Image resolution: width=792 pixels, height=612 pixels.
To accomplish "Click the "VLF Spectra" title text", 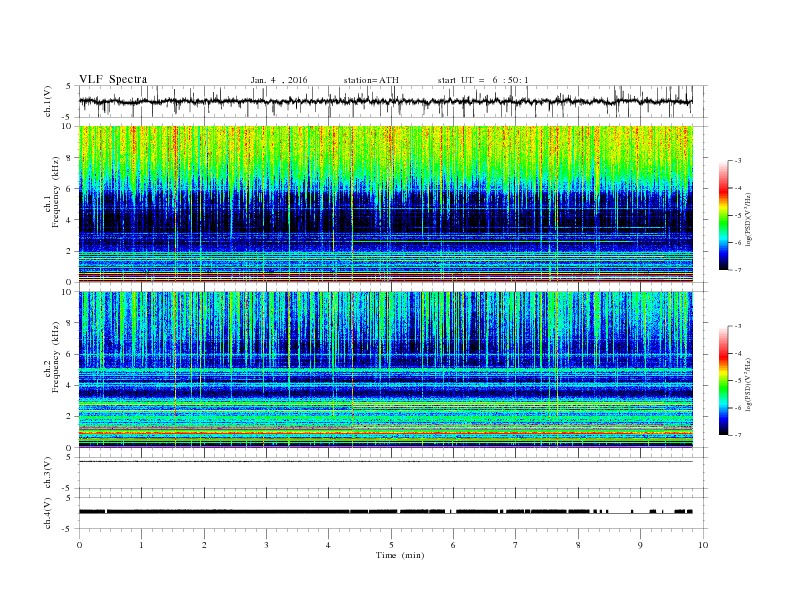I will coord(113,79).
